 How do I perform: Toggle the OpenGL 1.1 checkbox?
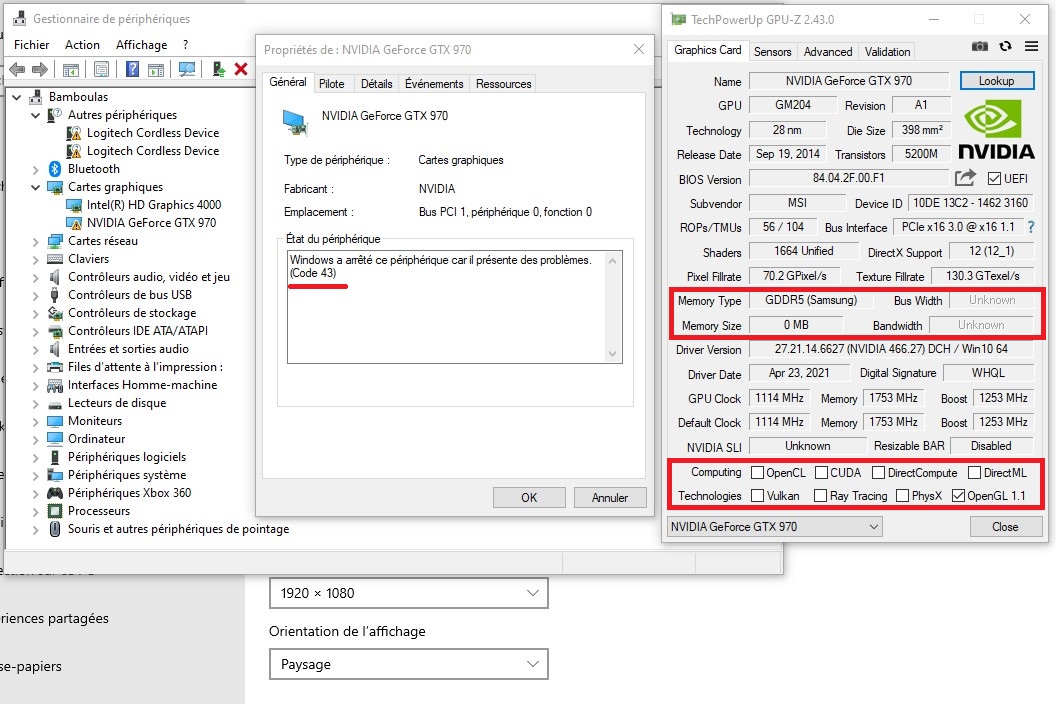point(958,496)
